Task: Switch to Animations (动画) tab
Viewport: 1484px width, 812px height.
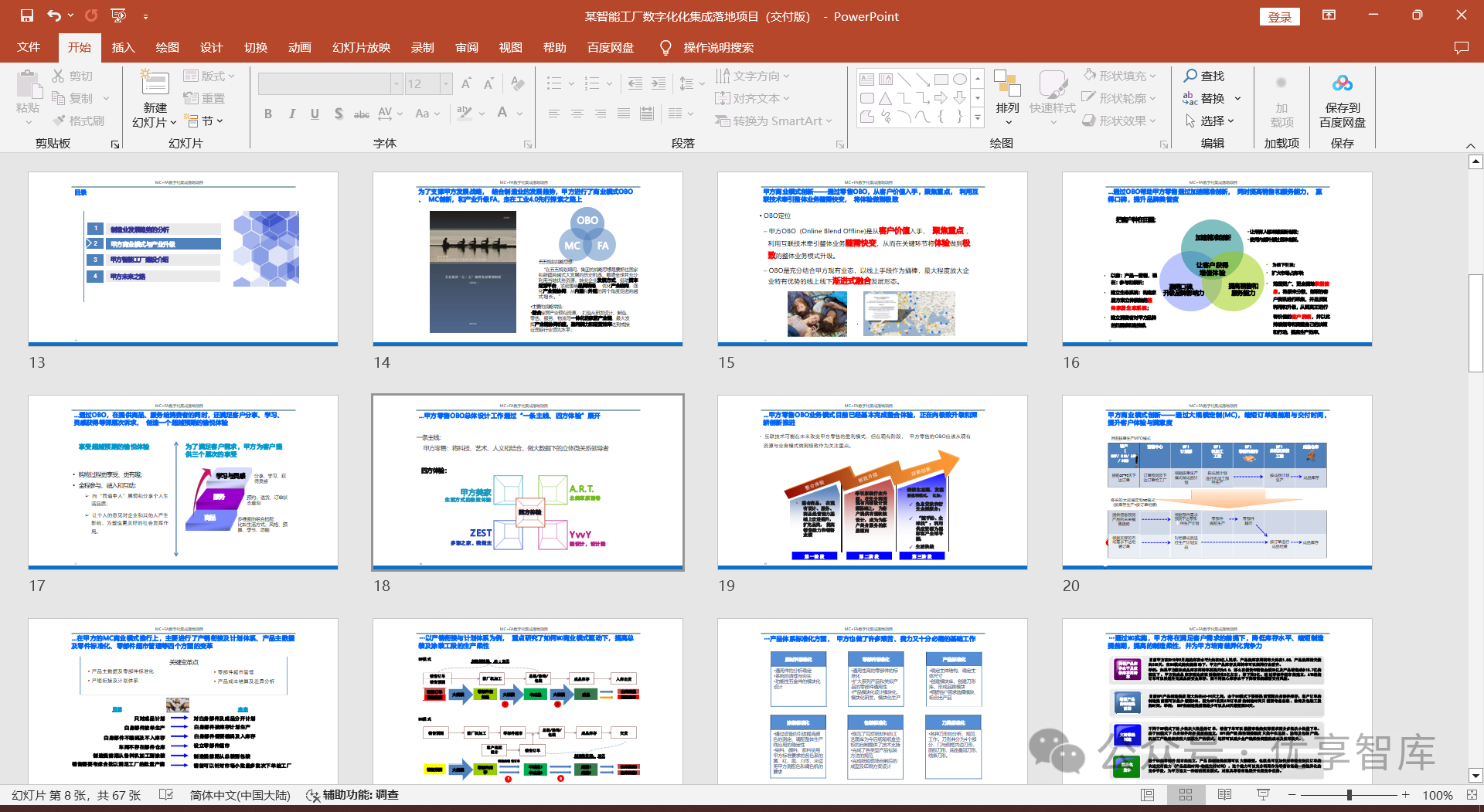Action: (300, 47)
